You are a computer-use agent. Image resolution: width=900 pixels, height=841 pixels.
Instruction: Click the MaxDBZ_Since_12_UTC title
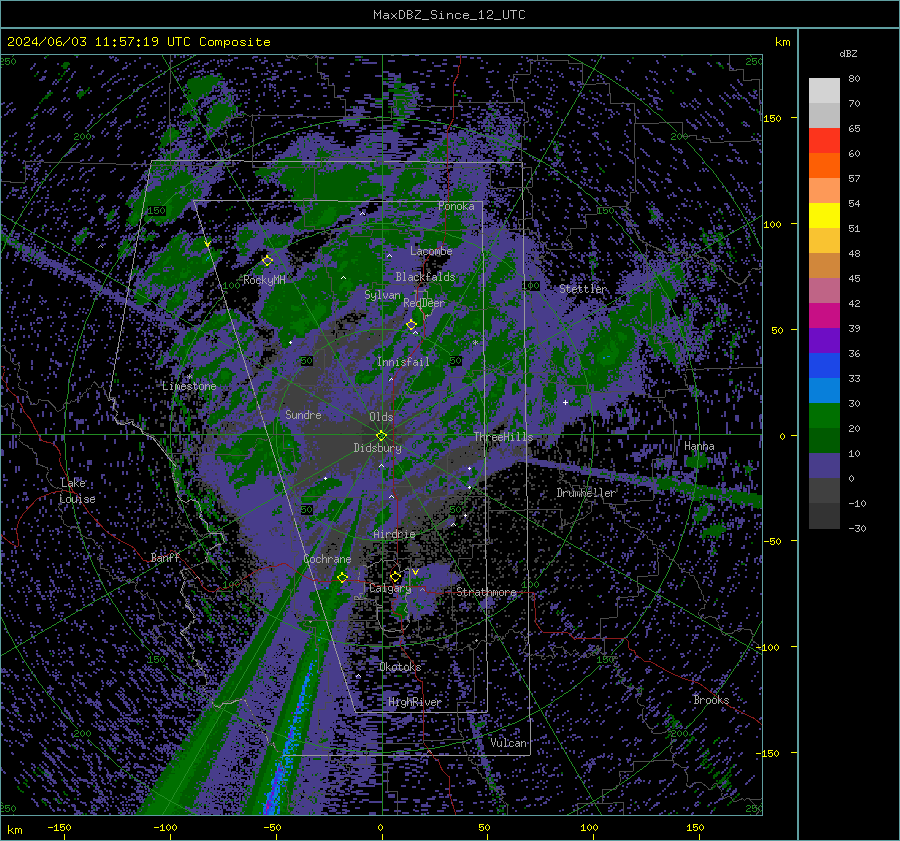[449, 15]
